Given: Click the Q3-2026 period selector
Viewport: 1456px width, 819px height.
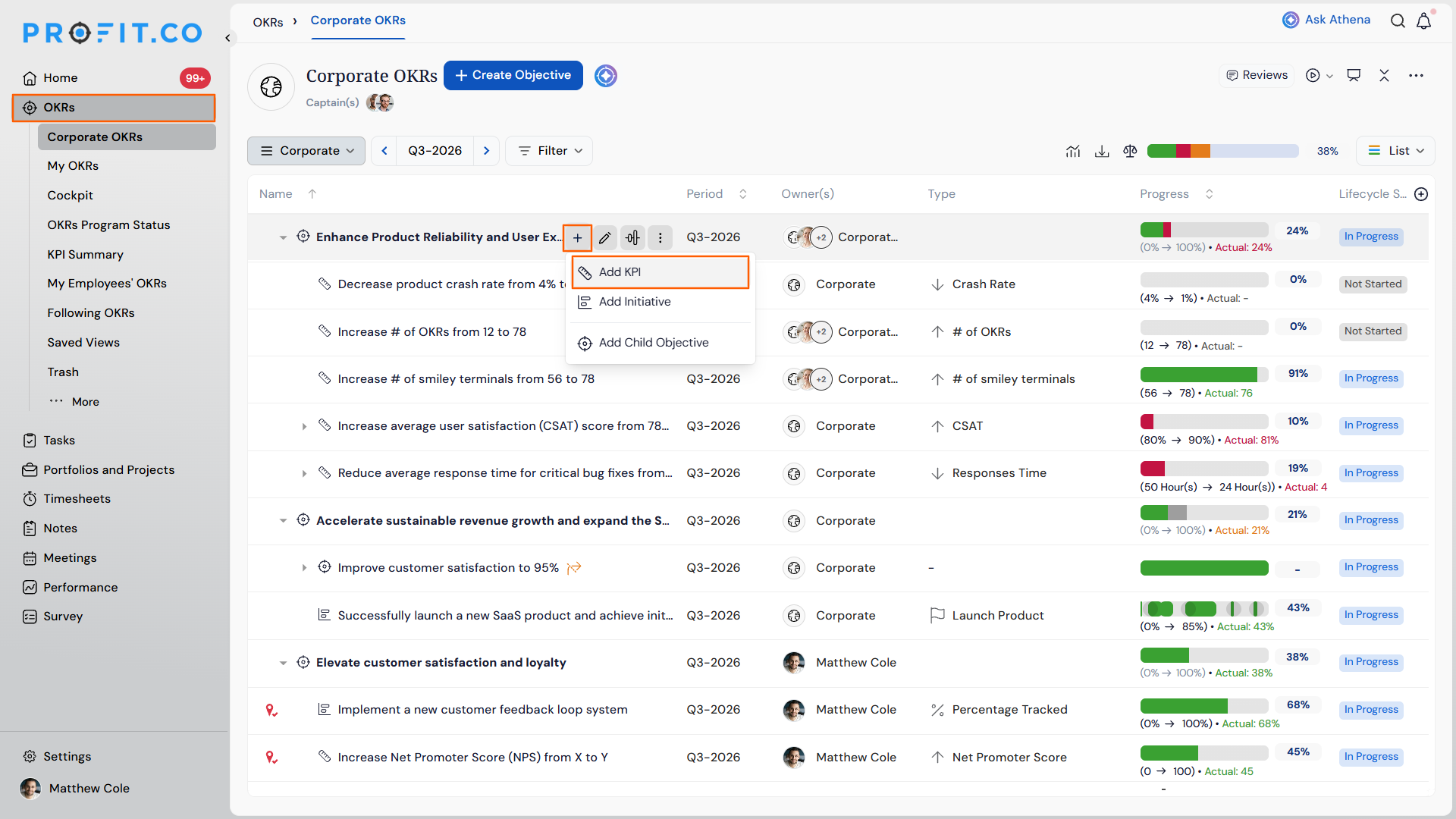Looking at the screenshot, I should click(x=435, y=151).
